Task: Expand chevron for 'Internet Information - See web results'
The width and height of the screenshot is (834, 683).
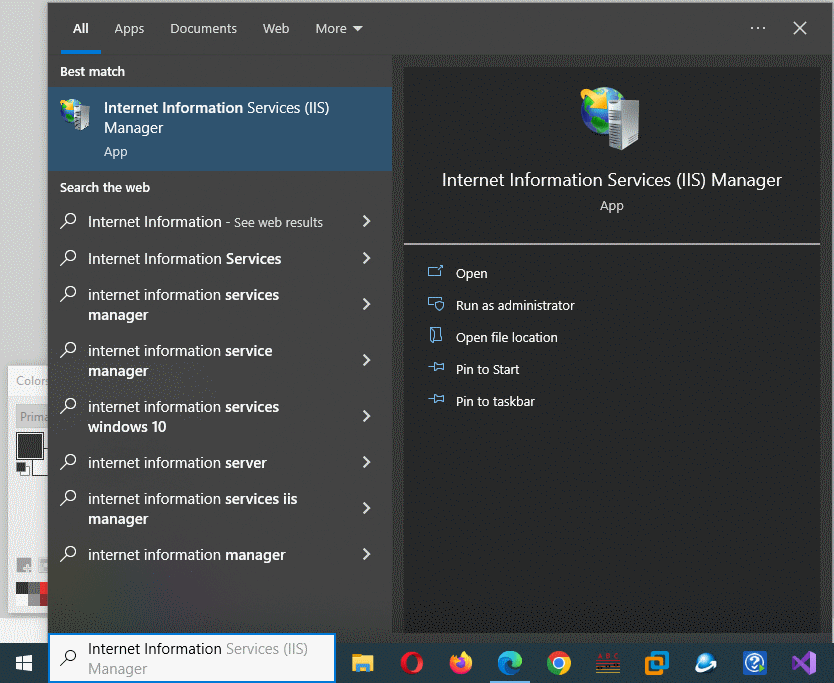Action: point(366,221)
